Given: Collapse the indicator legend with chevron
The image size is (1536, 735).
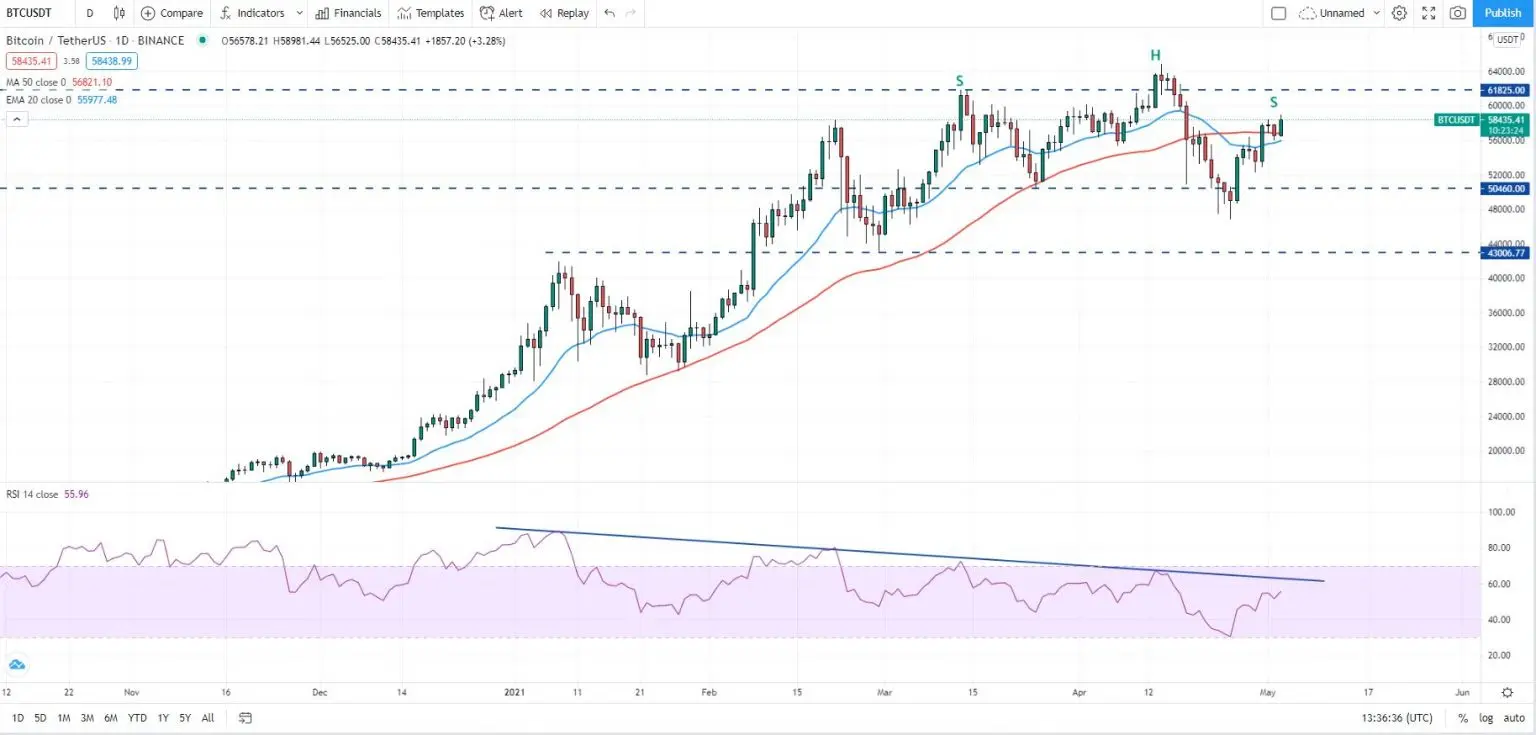Looking at the screenshot, I should point(16,119).
